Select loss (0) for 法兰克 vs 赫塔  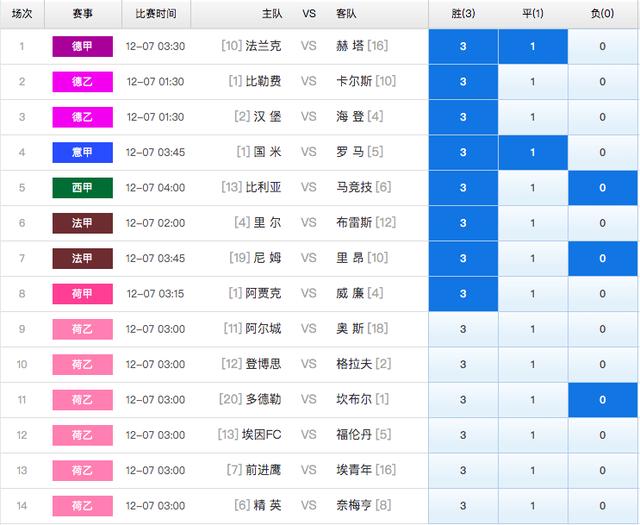pos(602,47)
